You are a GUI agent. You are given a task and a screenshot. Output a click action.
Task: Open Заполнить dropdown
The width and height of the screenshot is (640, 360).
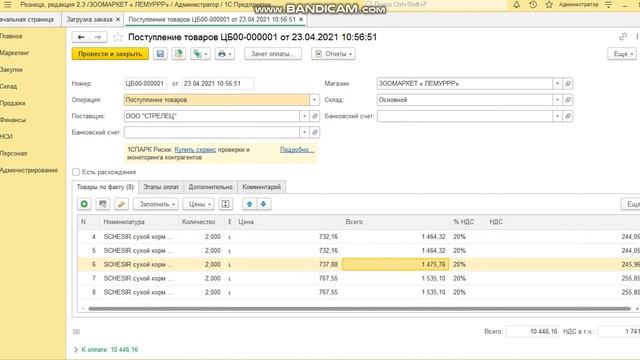click(x=156, y=204)
